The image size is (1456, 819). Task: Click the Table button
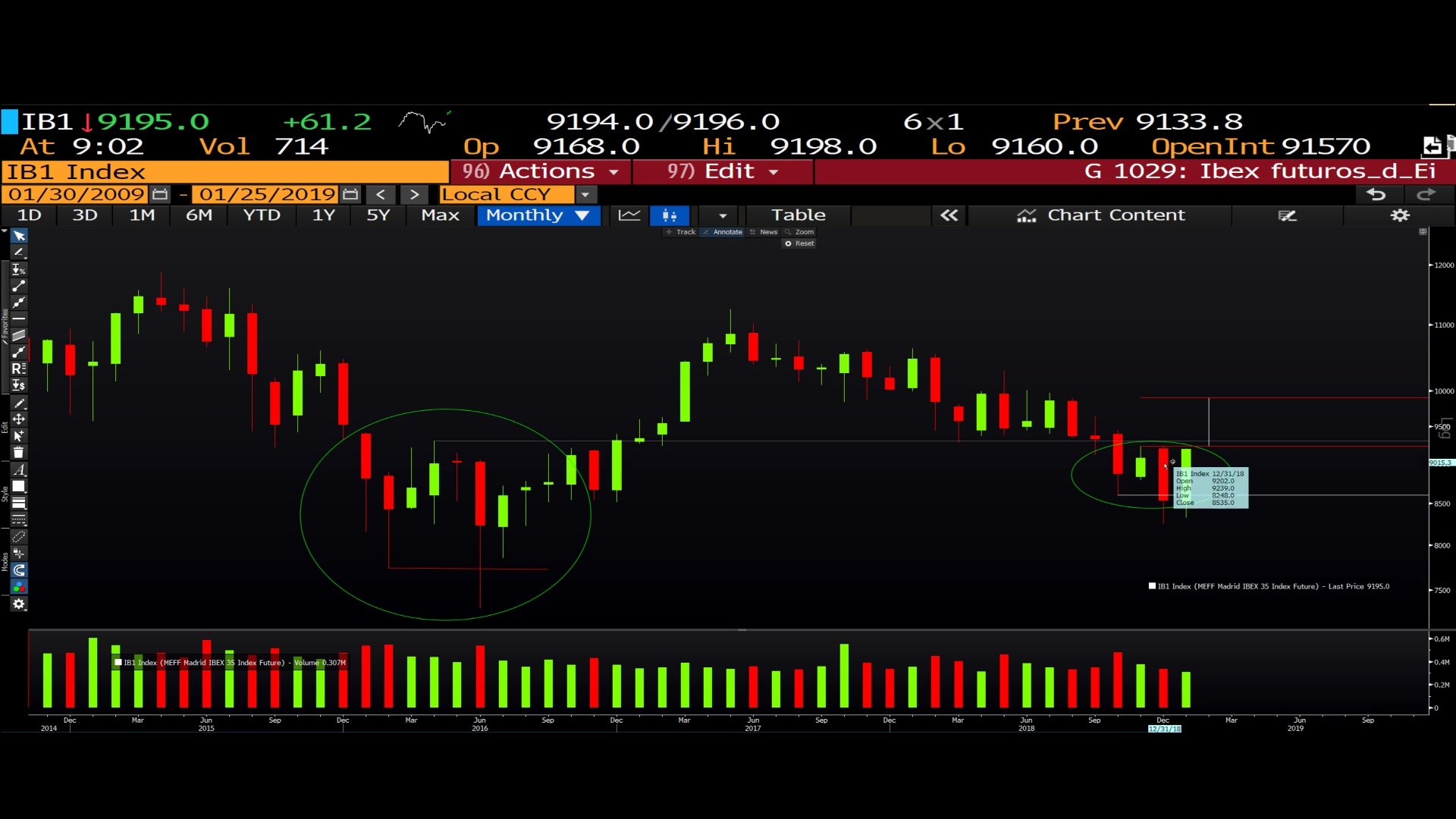tap(798, 215)
